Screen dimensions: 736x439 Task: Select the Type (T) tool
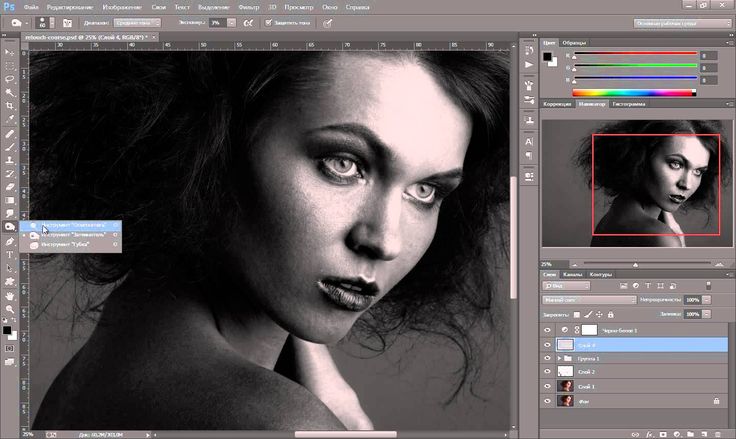[x=10, y=256]
